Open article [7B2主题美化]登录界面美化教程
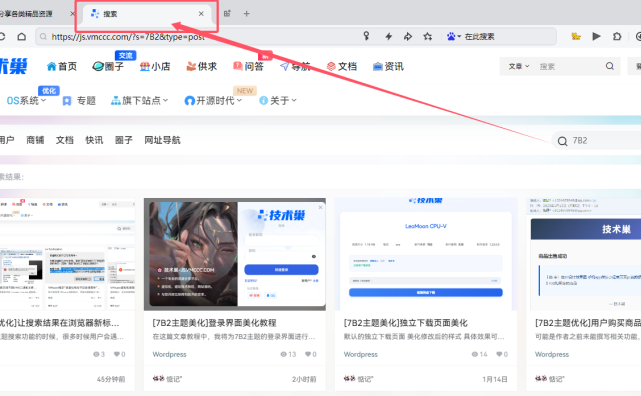This screenshot has width=641, height=396. coord(214,323)
